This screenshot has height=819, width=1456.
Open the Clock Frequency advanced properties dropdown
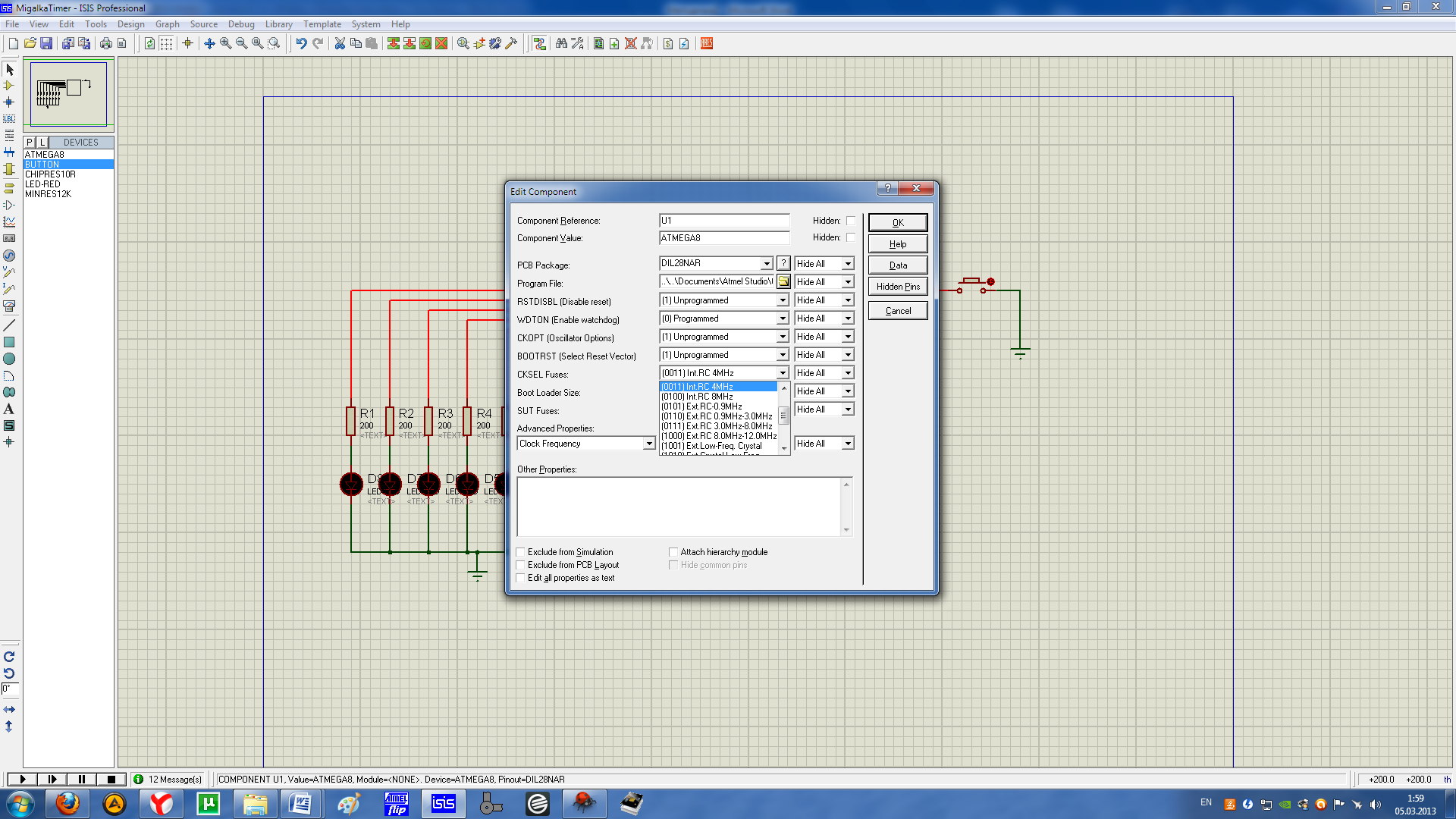[x=649, y=444]
